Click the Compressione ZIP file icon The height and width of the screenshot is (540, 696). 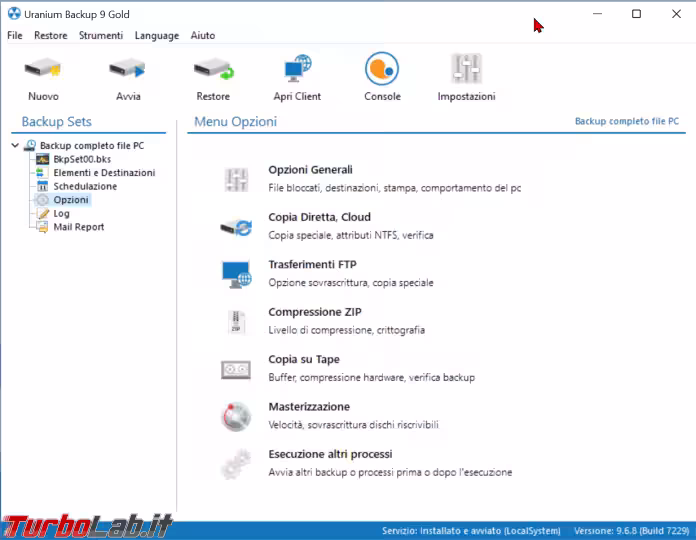pos(236,322)
